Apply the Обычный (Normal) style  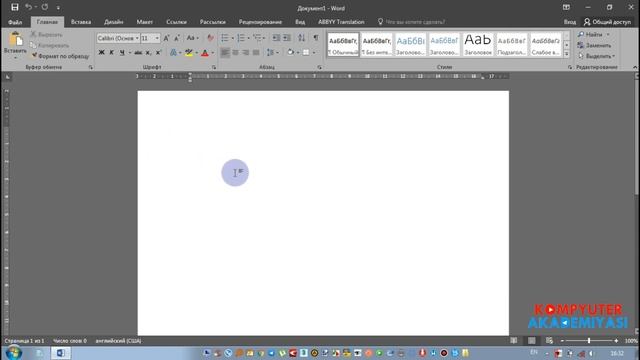click(x=343, y=44)
